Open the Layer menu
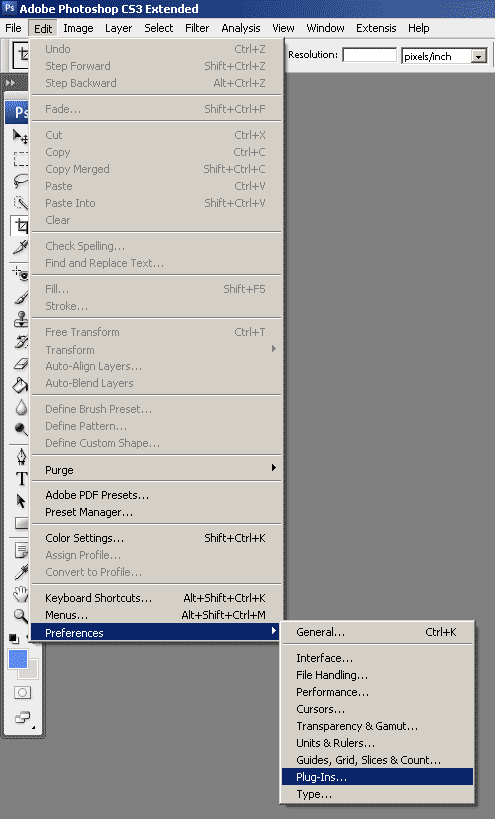This screenshot has width=495, height=819. click(x=119, y=28)
